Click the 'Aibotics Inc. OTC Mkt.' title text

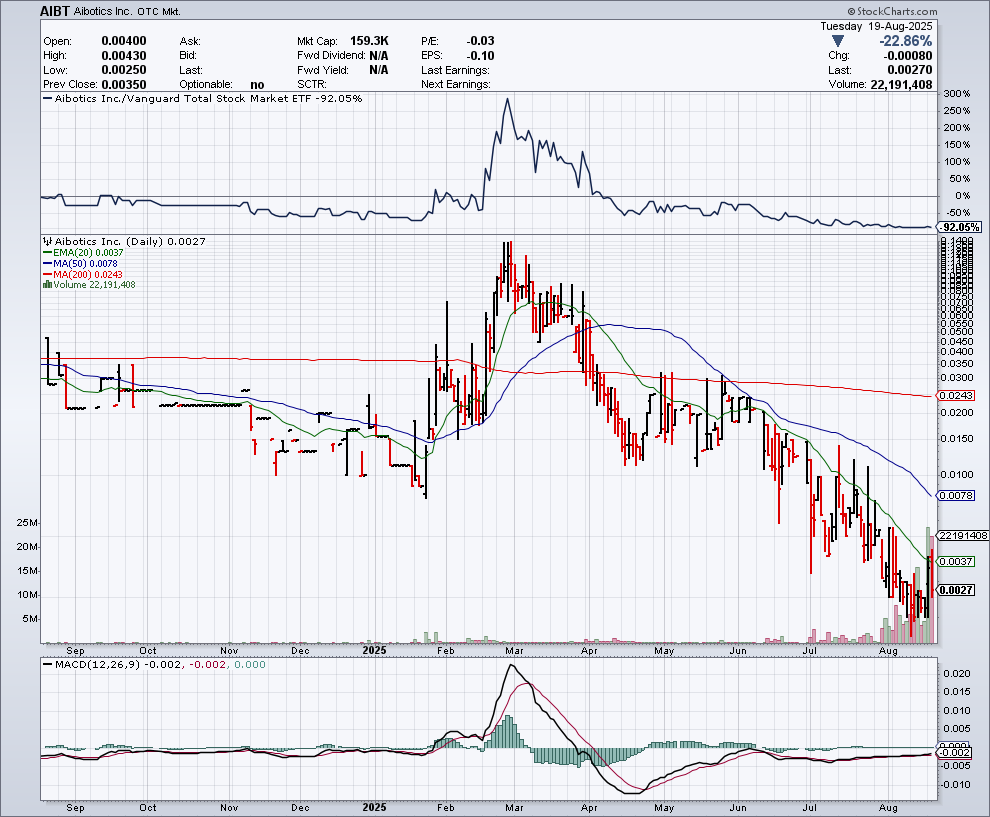coord(126,11)
